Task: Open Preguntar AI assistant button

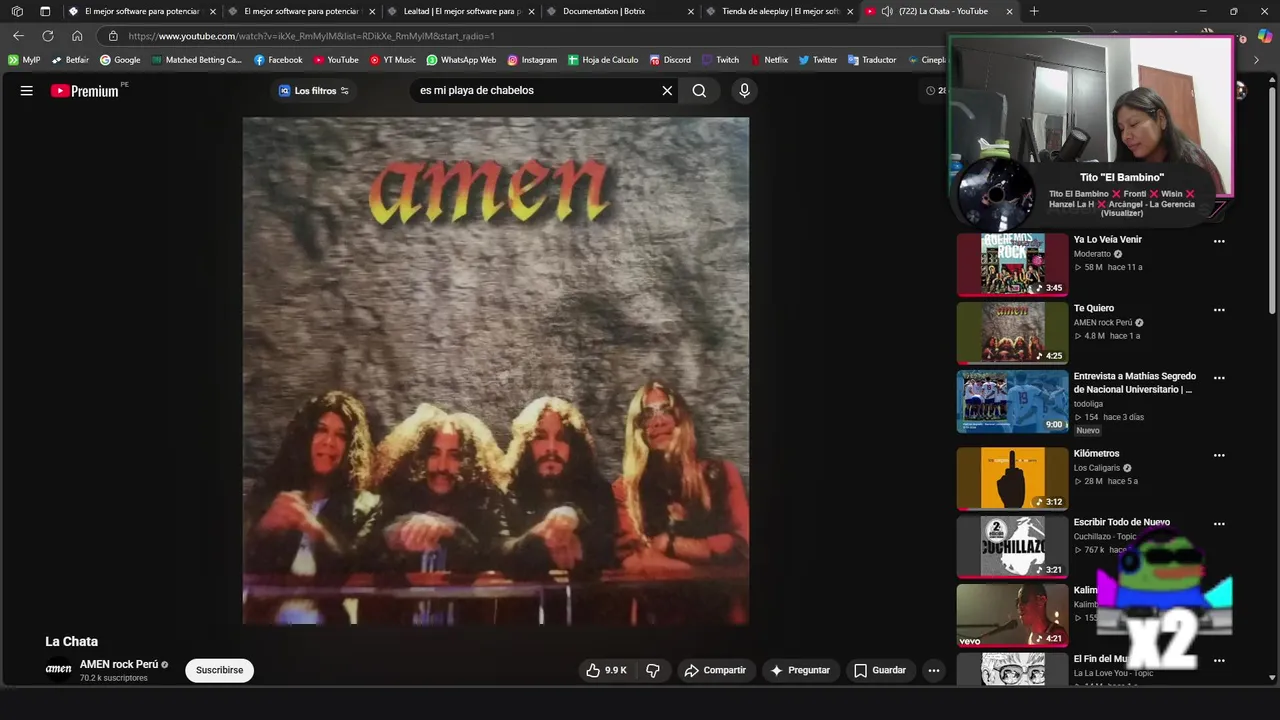Action: pos(800,670)
